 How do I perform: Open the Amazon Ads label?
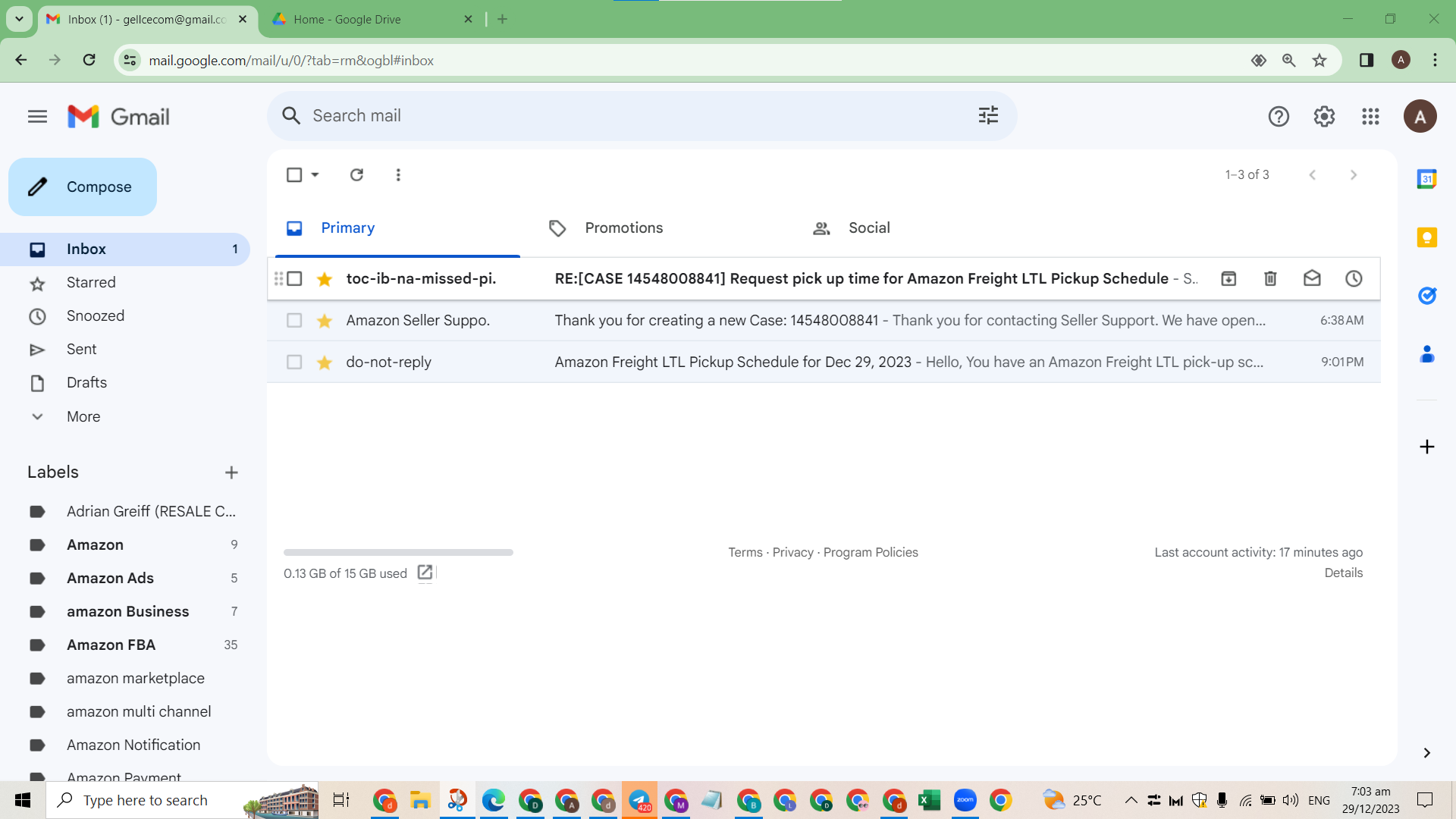125,578
